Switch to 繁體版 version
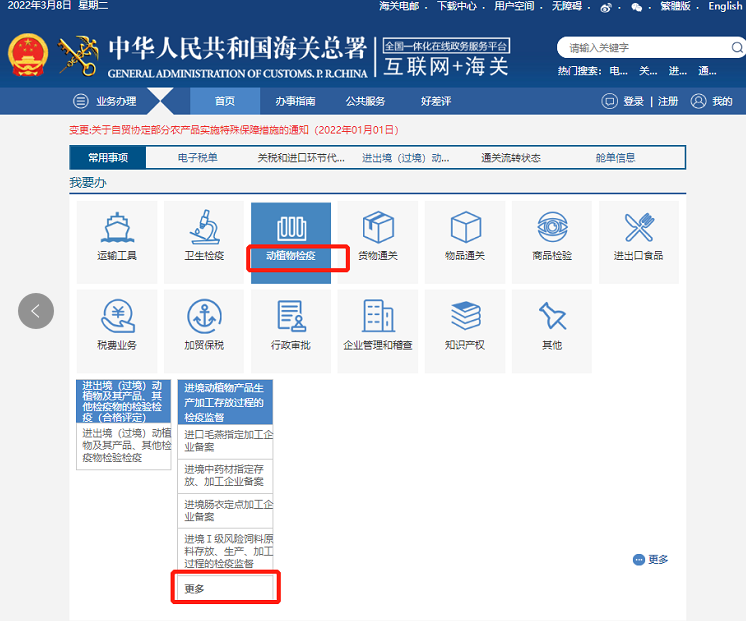This screenshot has height=621, width=746. (675, 6)
